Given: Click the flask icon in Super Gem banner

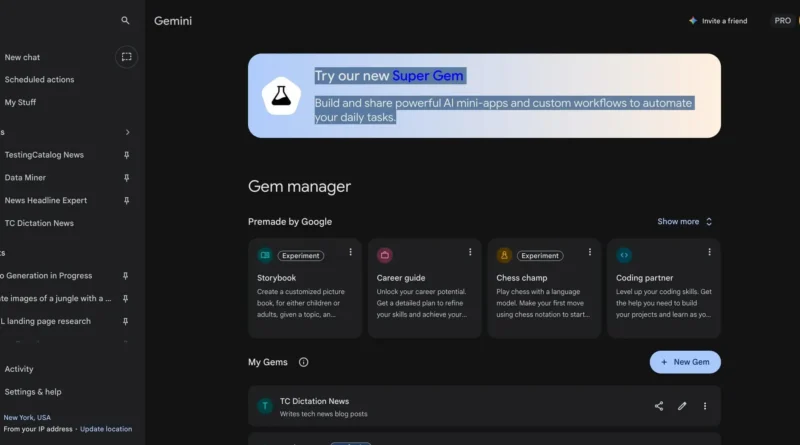Looking at the screenshot, I should [x=281, y=95].
